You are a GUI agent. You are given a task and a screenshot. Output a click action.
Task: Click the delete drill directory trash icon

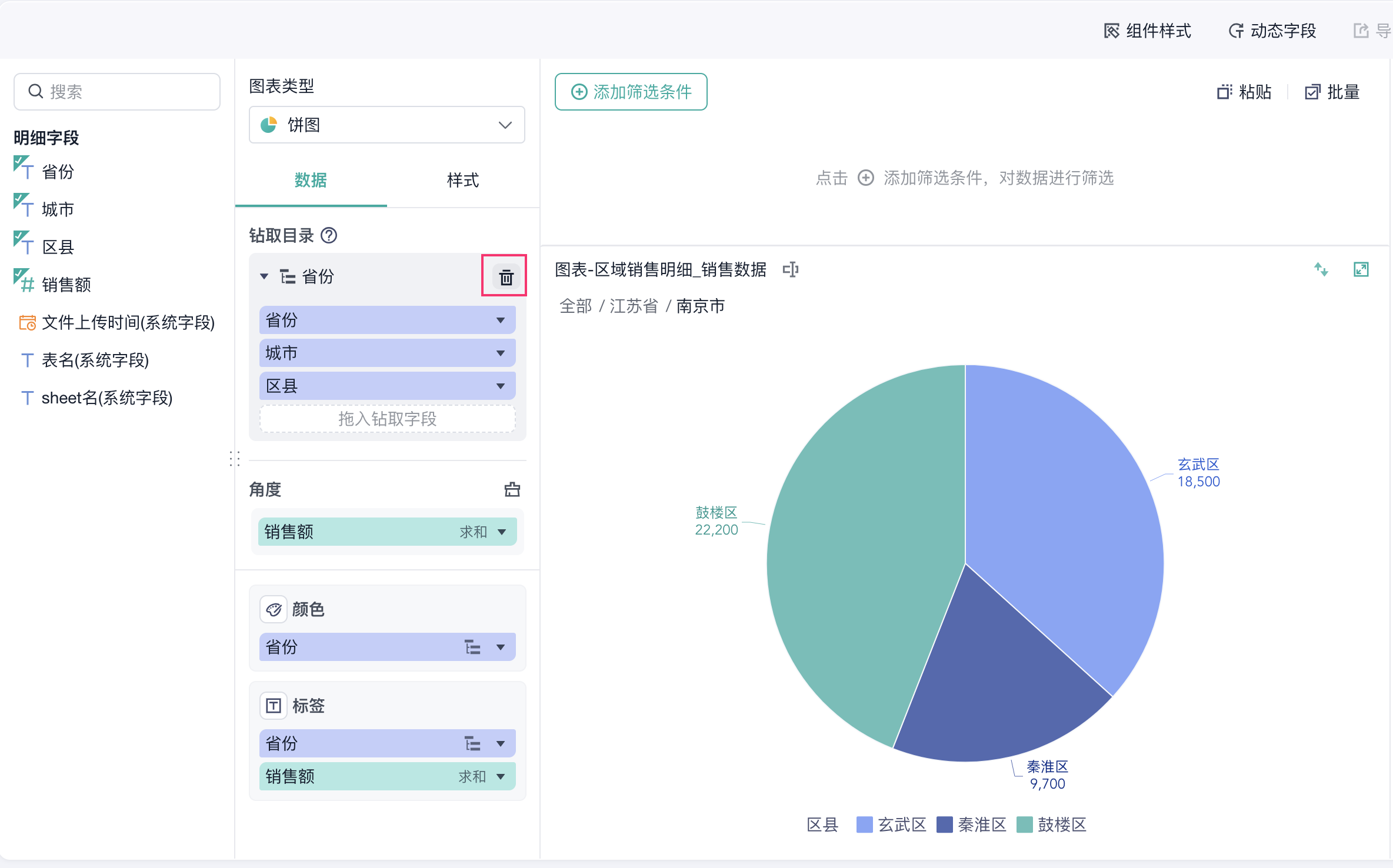[505, 276]
